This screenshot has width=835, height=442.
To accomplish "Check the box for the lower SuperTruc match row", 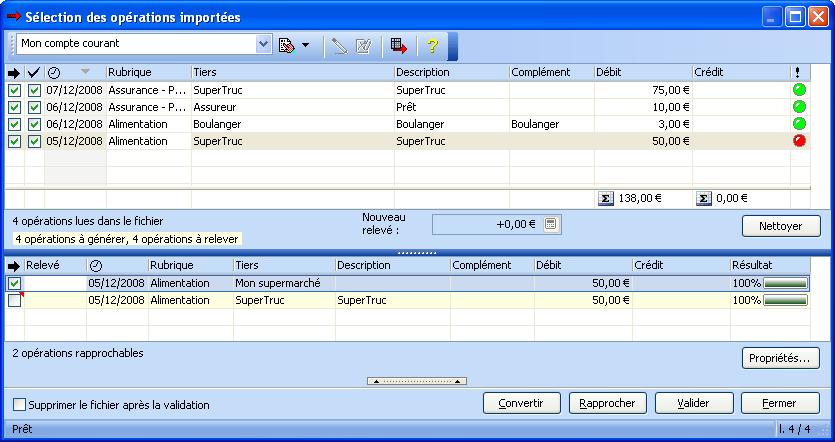I will [x=14, y=300].
